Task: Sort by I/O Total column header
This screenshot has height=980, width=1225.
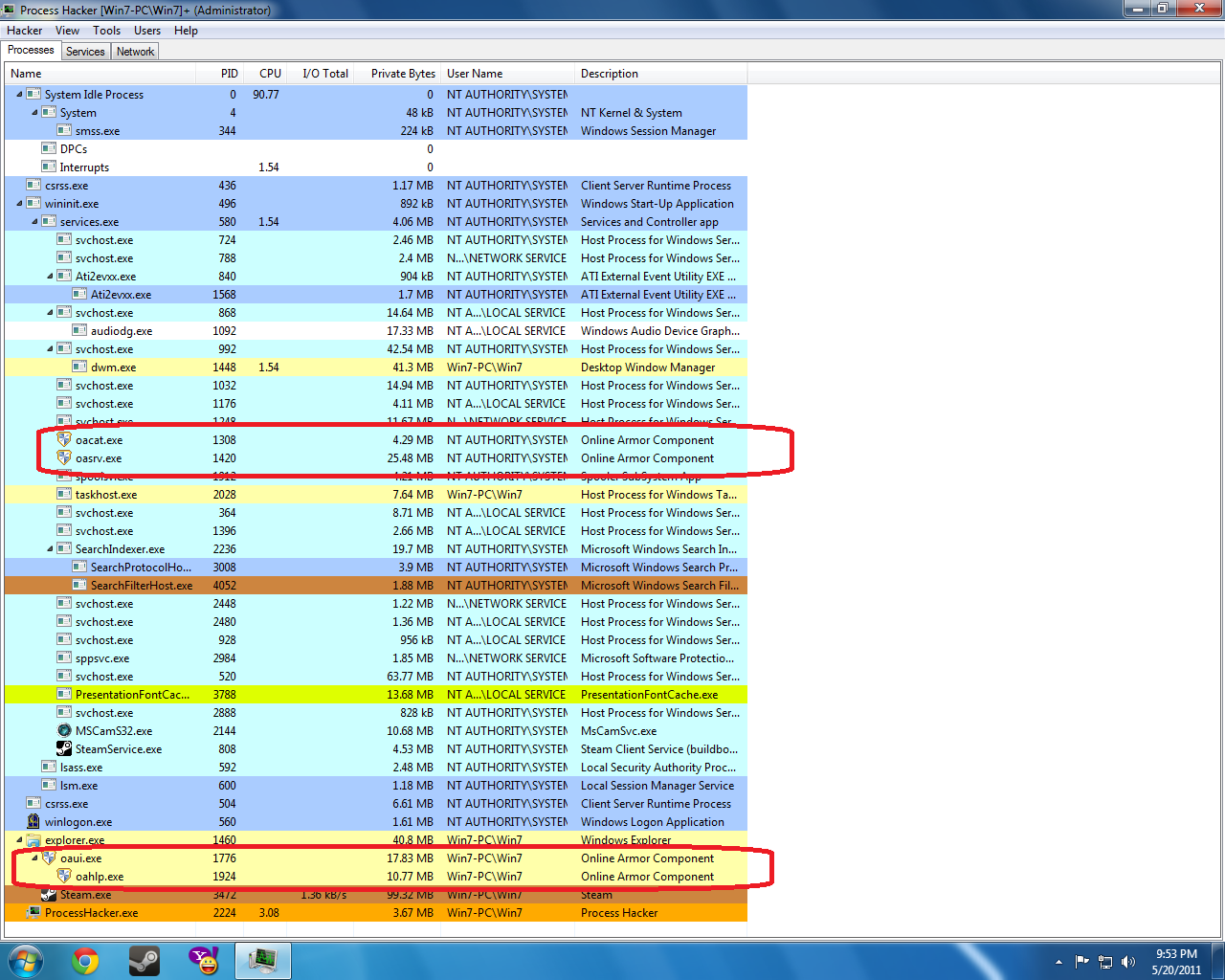Action: click(321, 74)
